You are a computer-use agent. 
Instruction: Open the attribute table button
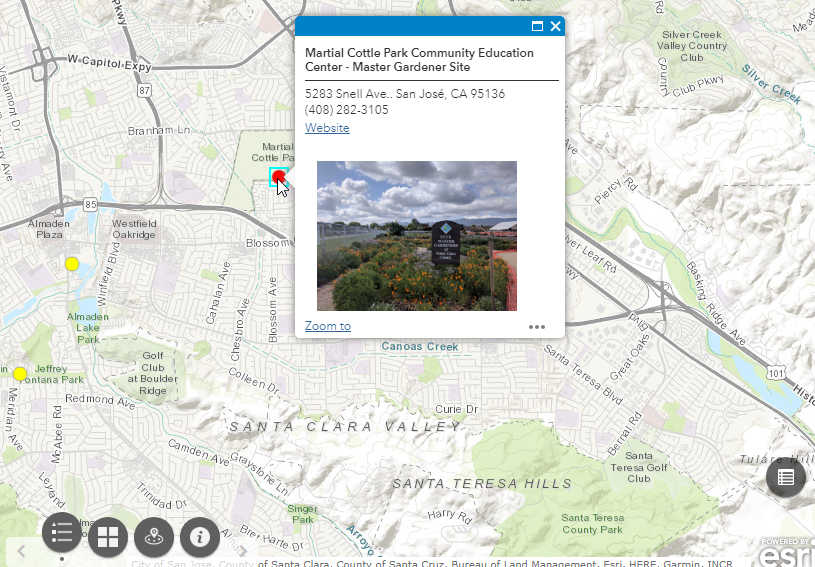click(786, 476)
